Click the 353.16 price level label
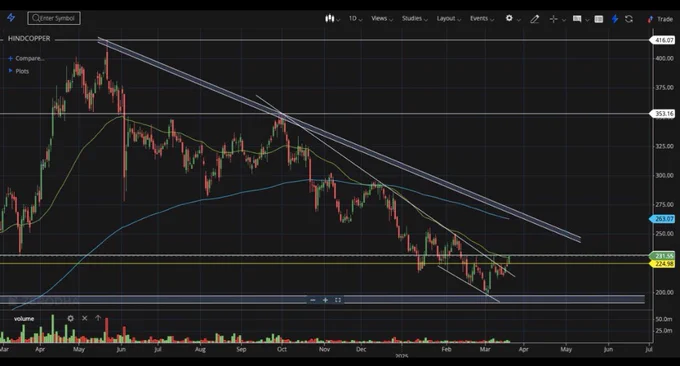Viewport: 680px width, 366px height. (663, 114)
